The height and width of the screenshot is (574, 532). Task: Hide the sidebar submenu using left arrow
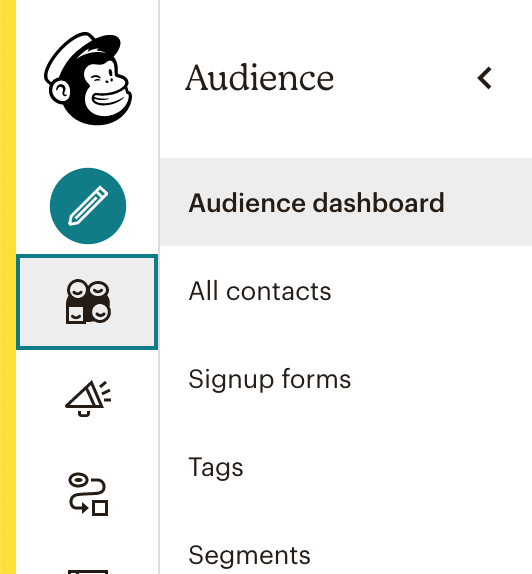tap(484, 78)
